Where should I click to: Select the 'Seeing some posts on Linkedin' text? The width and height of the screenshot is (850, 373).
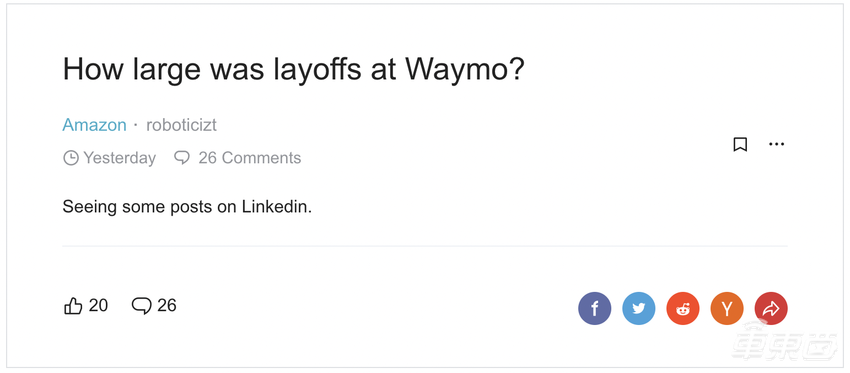(187, 207)
